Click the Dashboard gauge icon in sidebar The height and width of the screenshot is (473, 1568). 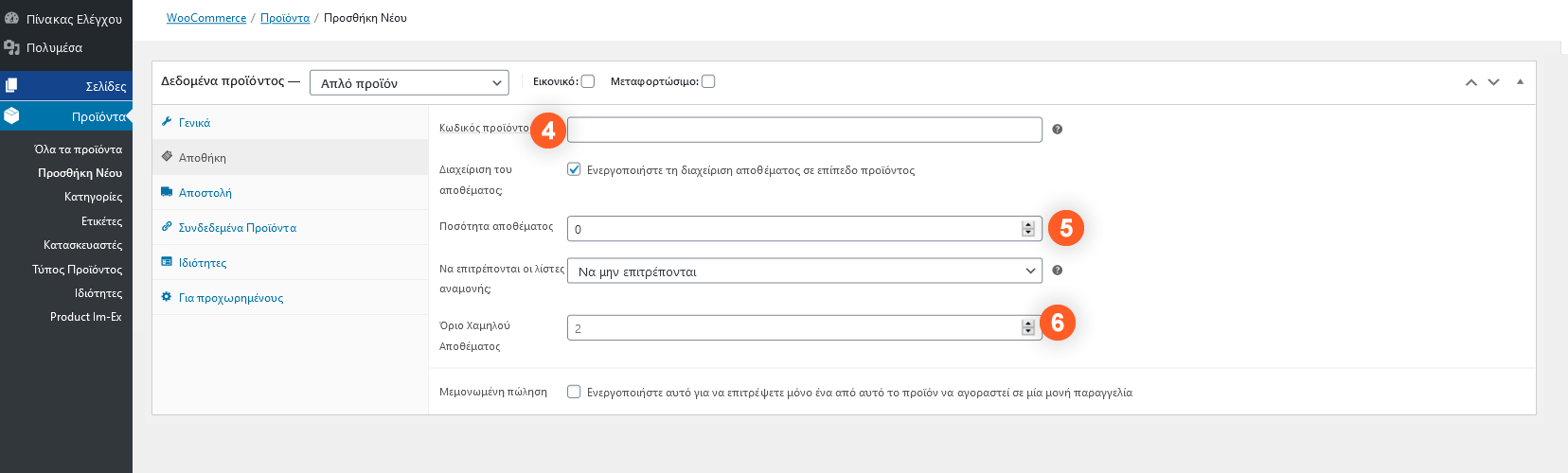click(11, 18)
